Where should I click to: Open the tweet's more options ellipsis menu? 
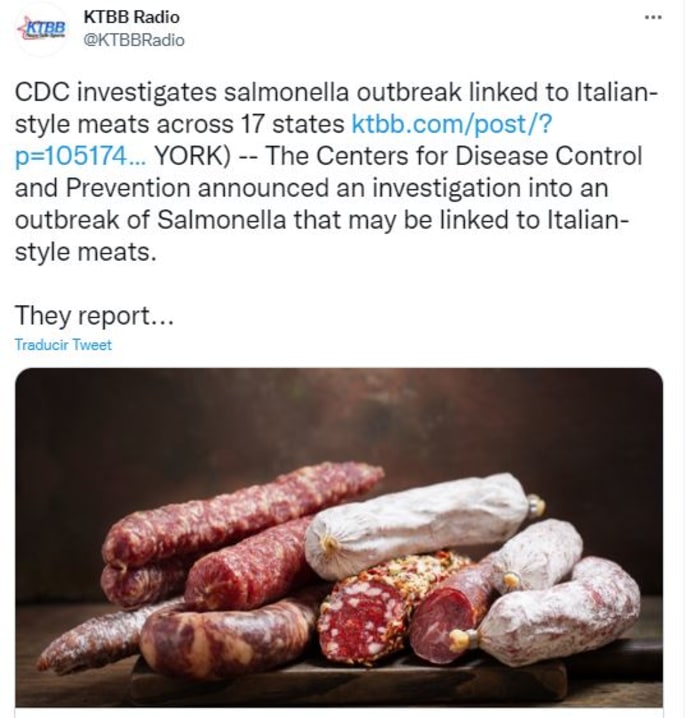point(652,18)
